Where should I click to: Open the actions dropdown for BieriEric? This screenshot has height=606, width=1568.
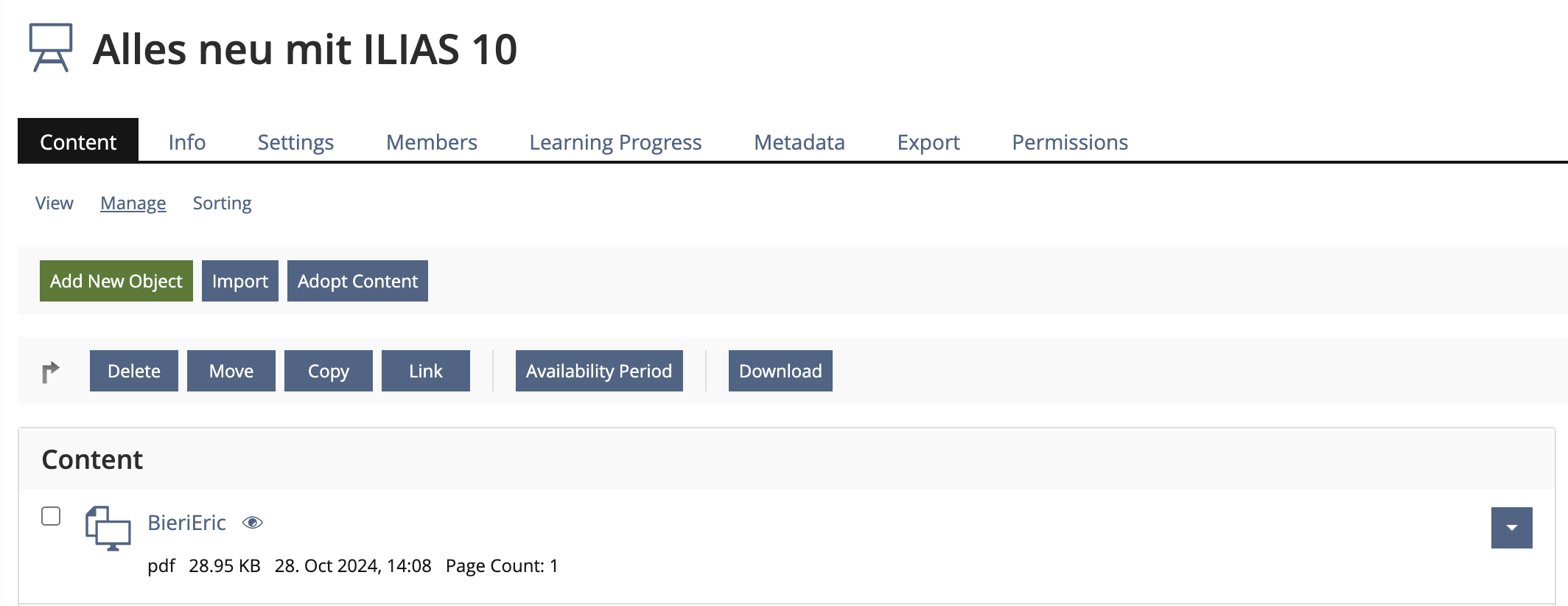click(x=1511, y=528)
